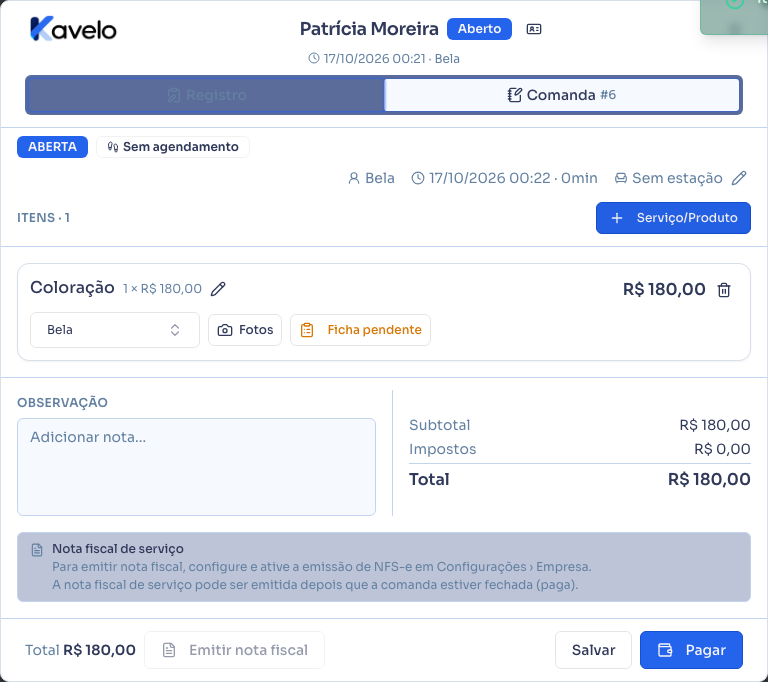This screenshot has width=768, height=682.
Task: Click the 17/10/2026 00:22 · 0min time info
Action: (504, 178)
